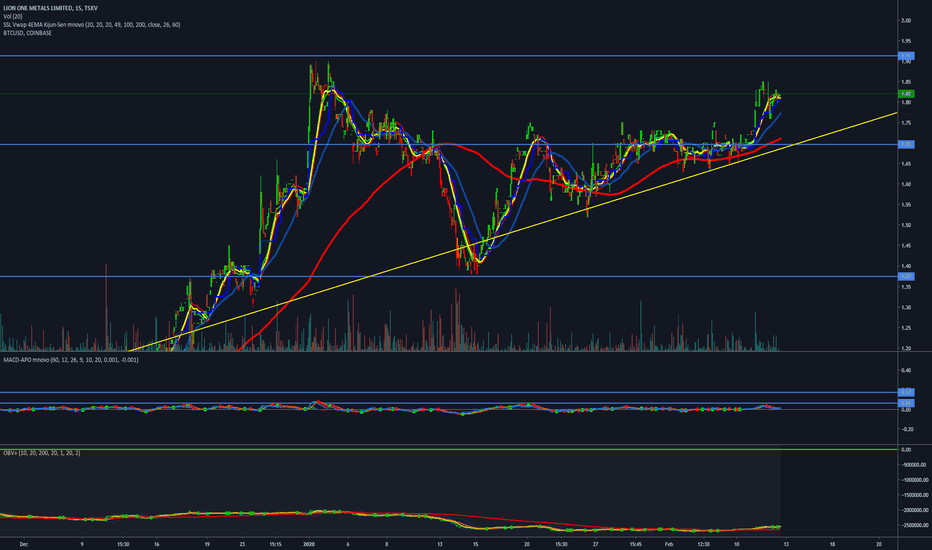Click the 1.60 price scale tick
Image resolution: width=932 pixels, height=550 pixels.
tap(906, 184)
